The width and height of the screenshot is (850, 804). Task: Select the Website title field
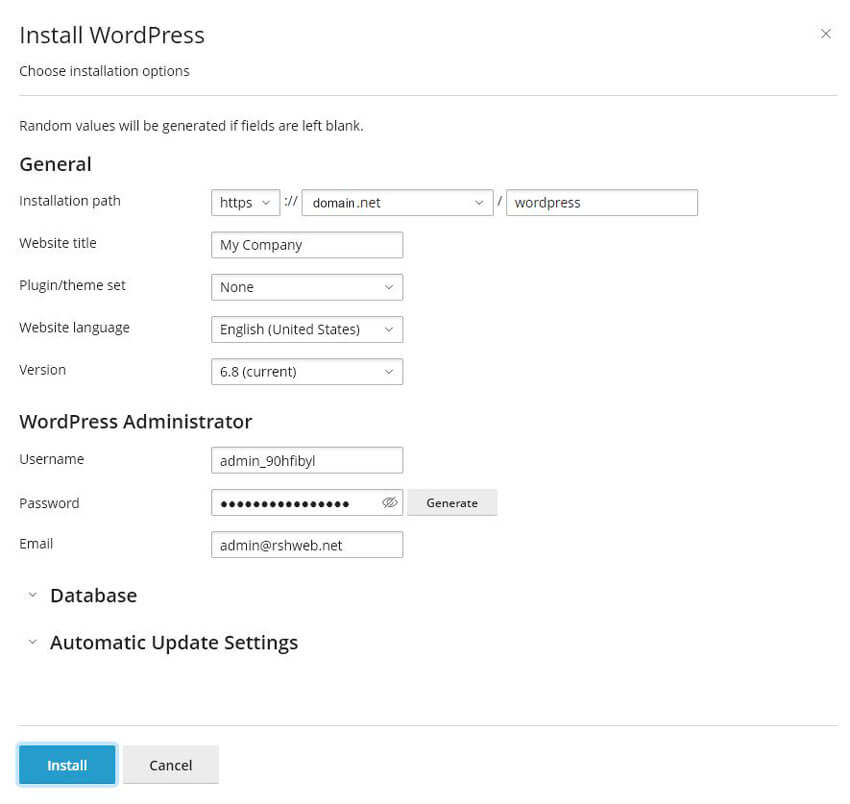(306, 244)
